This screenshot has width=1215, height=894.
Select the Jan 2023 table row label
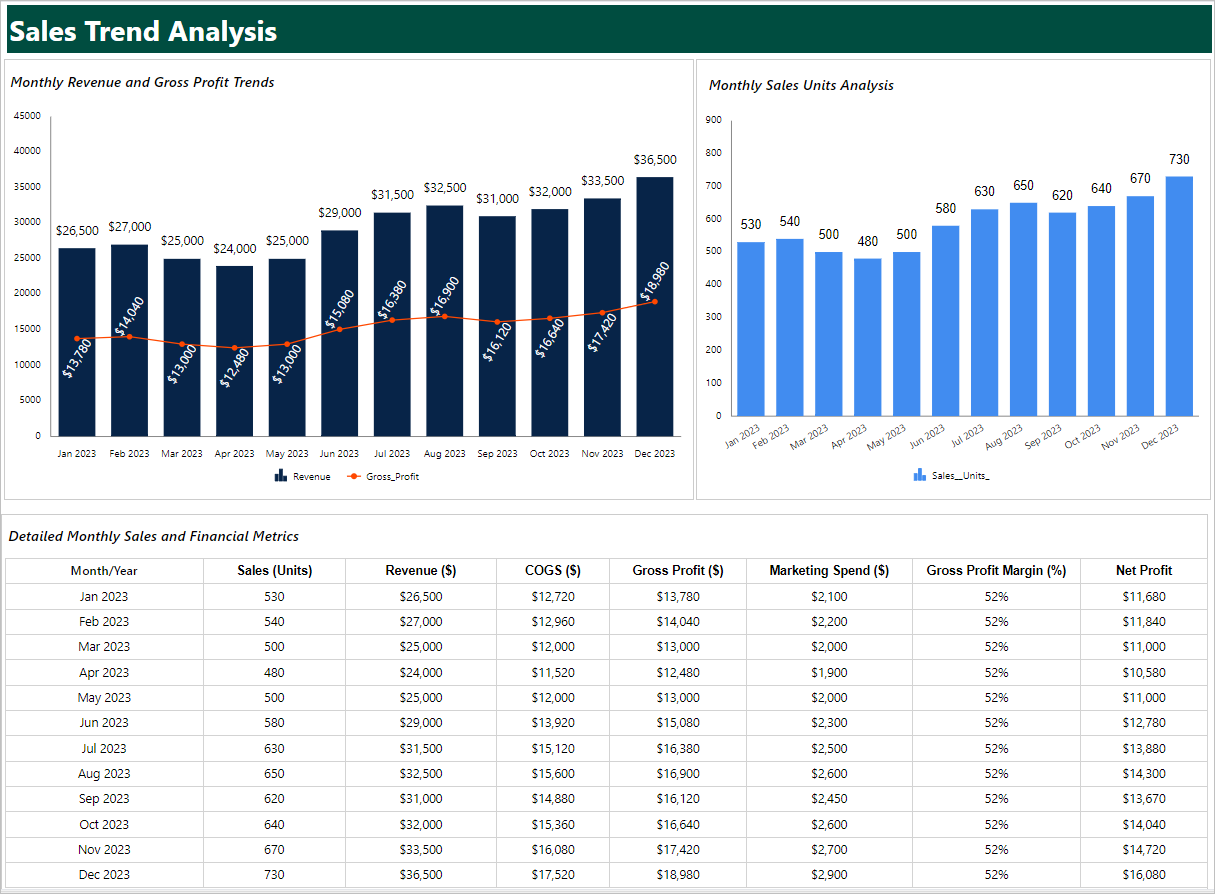pos(104,597)
